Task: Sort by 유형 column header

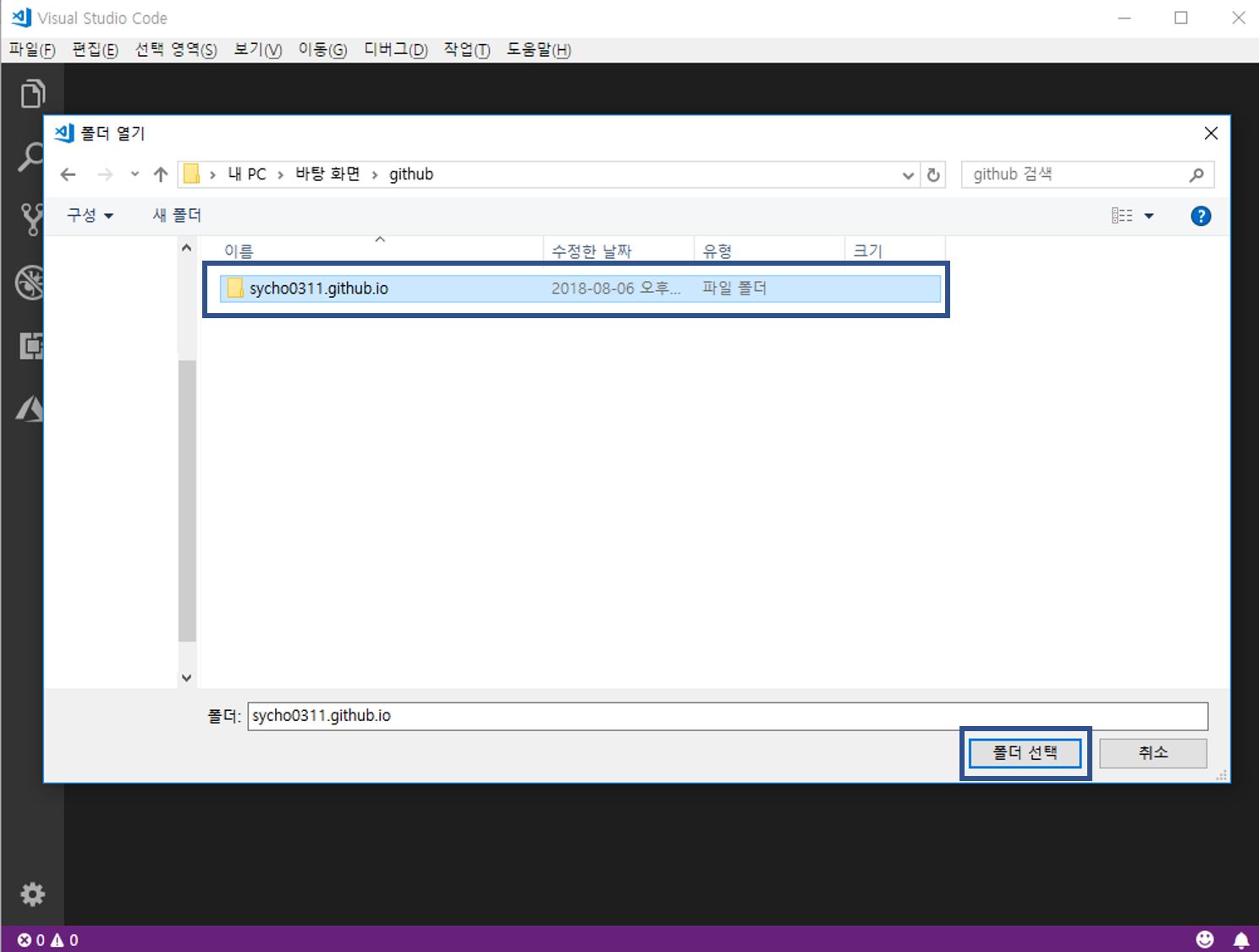Action: pyautogui.click(x=769, y=251)
